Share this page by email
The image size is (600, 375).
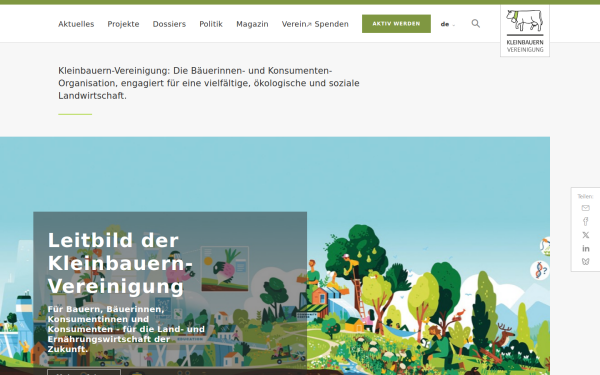click(585, 208)
